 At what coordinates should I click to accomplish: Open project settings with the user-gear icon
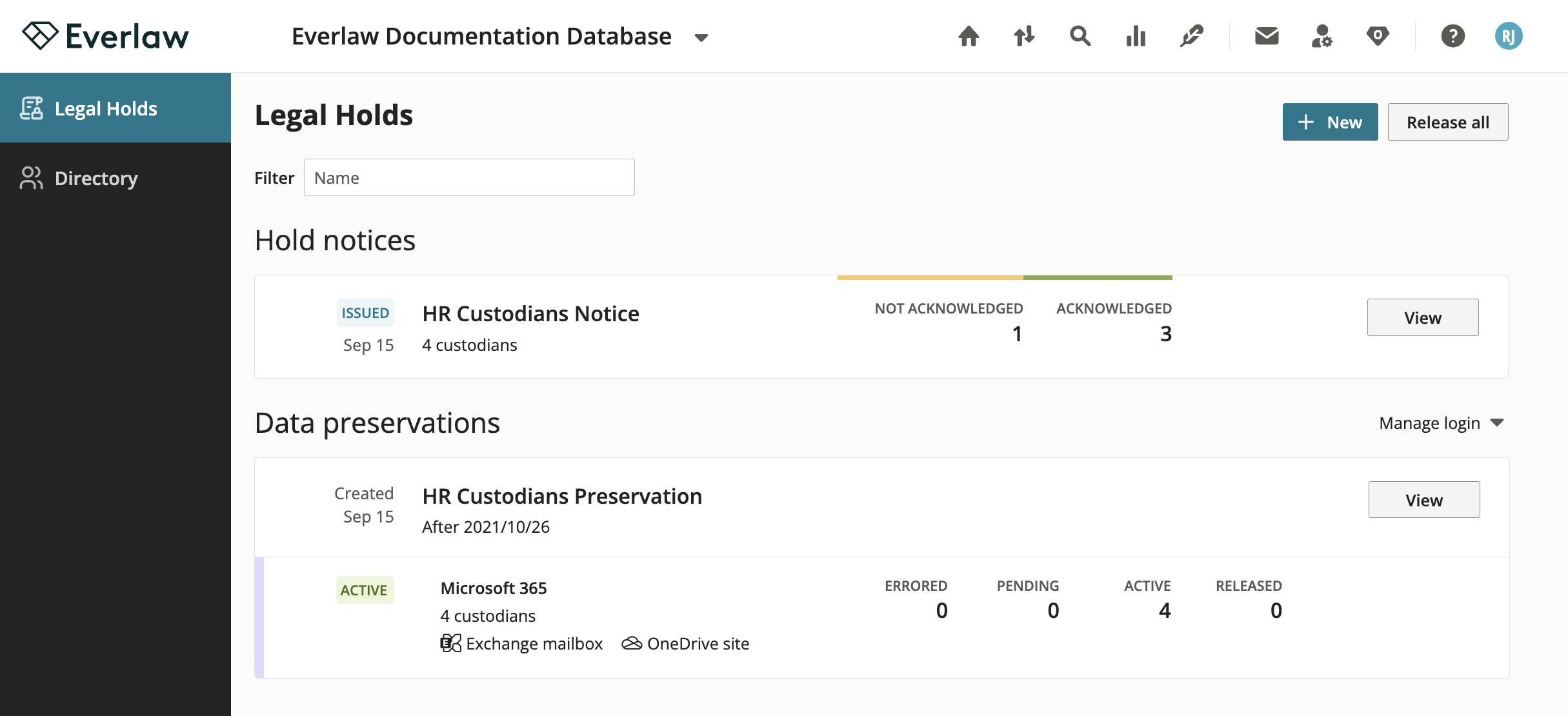tap(1322, 36)
